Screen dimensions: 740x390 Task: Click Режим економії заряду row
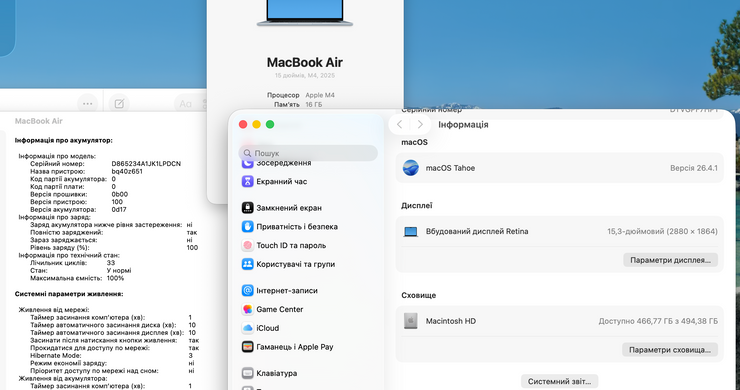[112, 363]
